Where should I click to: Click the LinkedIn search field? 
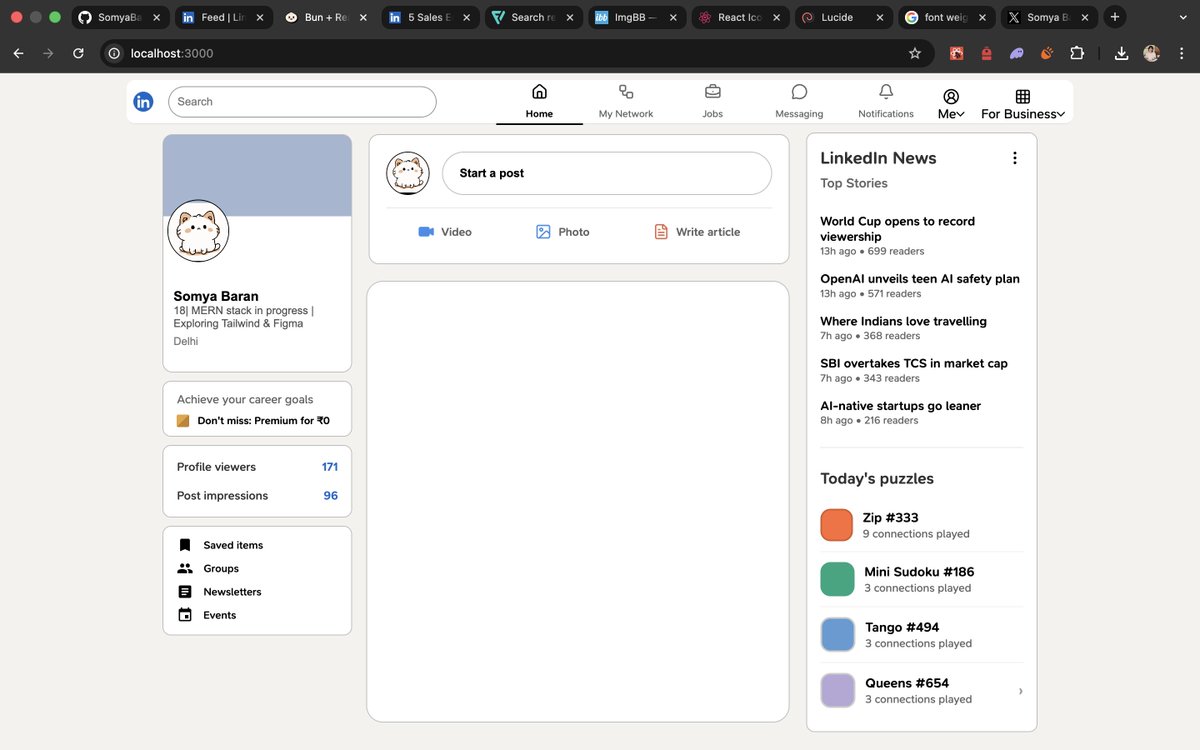tap(302, 102)
